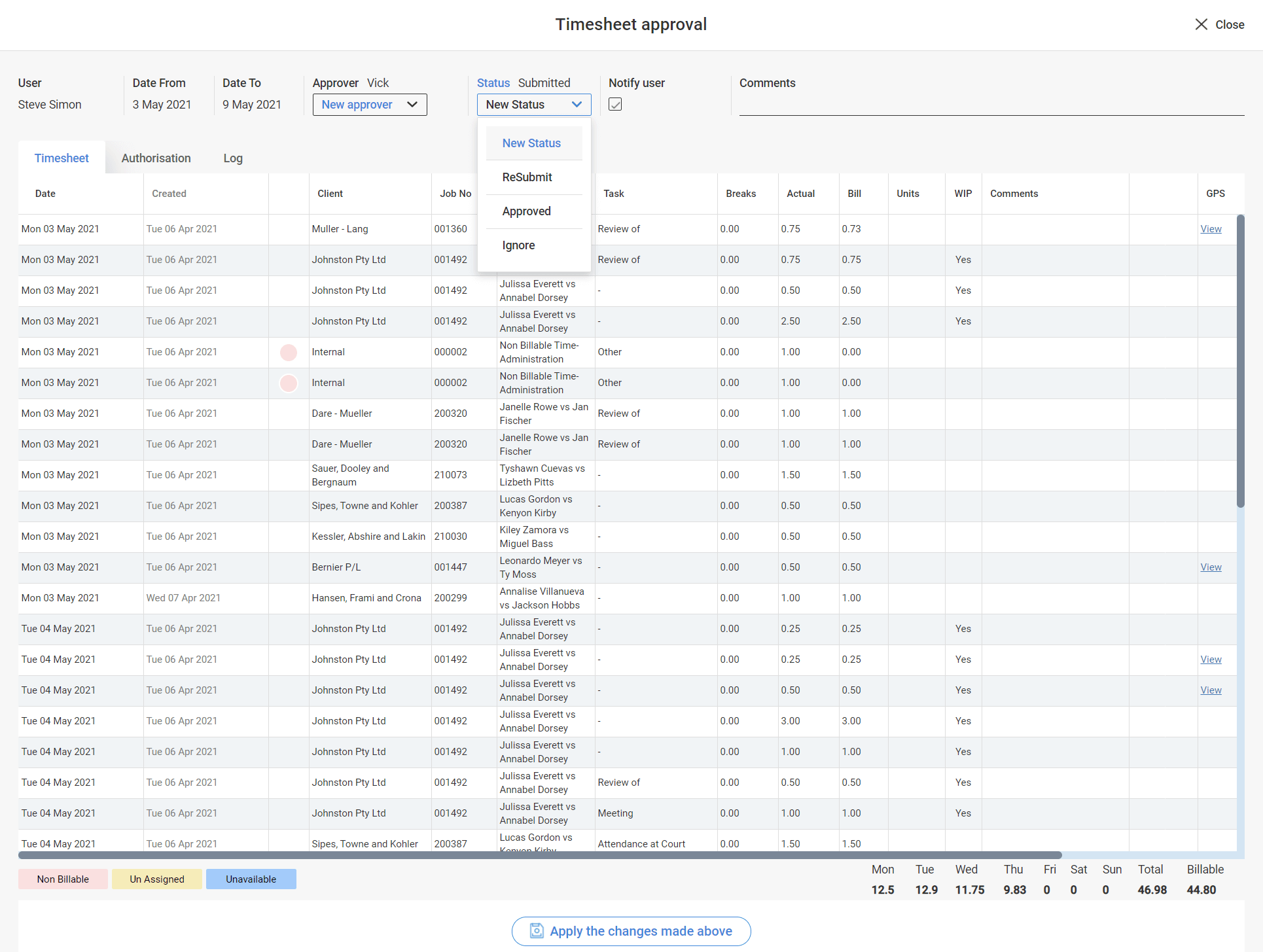Click the 44.80 Billable hours value
This screenshot has height=952, width=1263.
tap(1201, 890)
